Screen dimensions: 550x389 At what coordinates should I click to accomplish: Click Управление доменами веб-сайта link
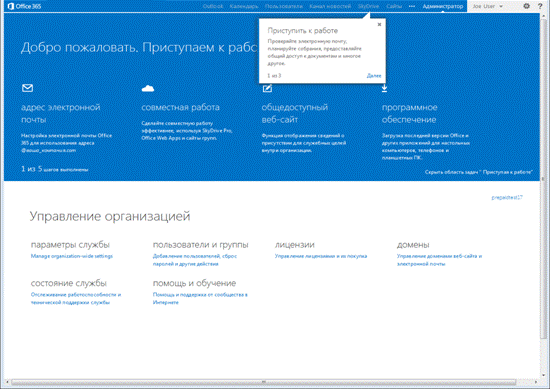(439, 260)
